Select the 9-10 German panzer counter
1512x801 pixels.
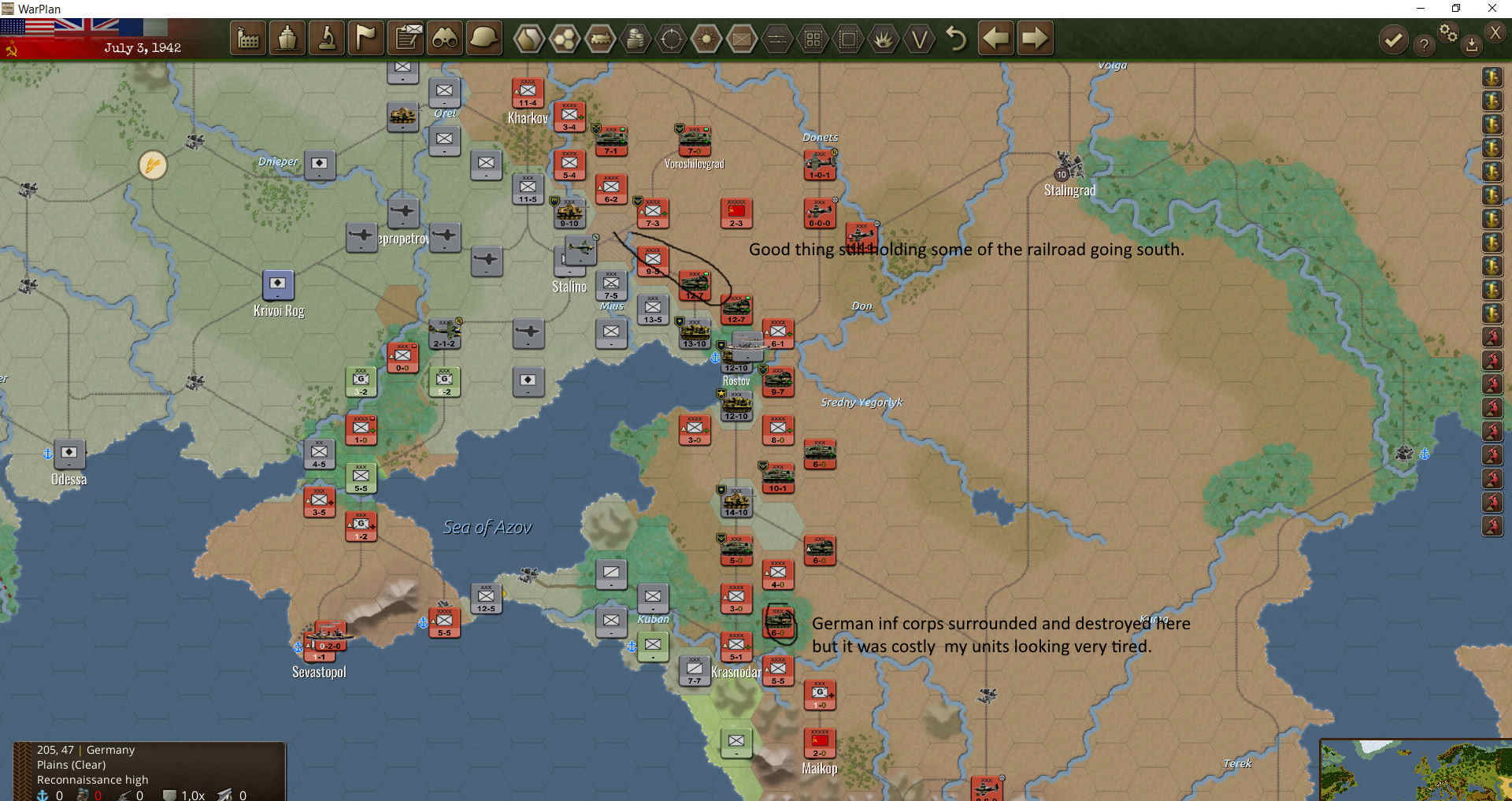pyautogui.click(x=569, y=213)
